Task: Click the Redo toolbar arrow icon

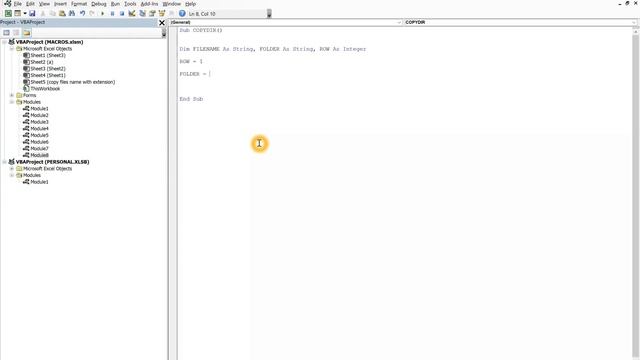Action: [x=92, y=13]
